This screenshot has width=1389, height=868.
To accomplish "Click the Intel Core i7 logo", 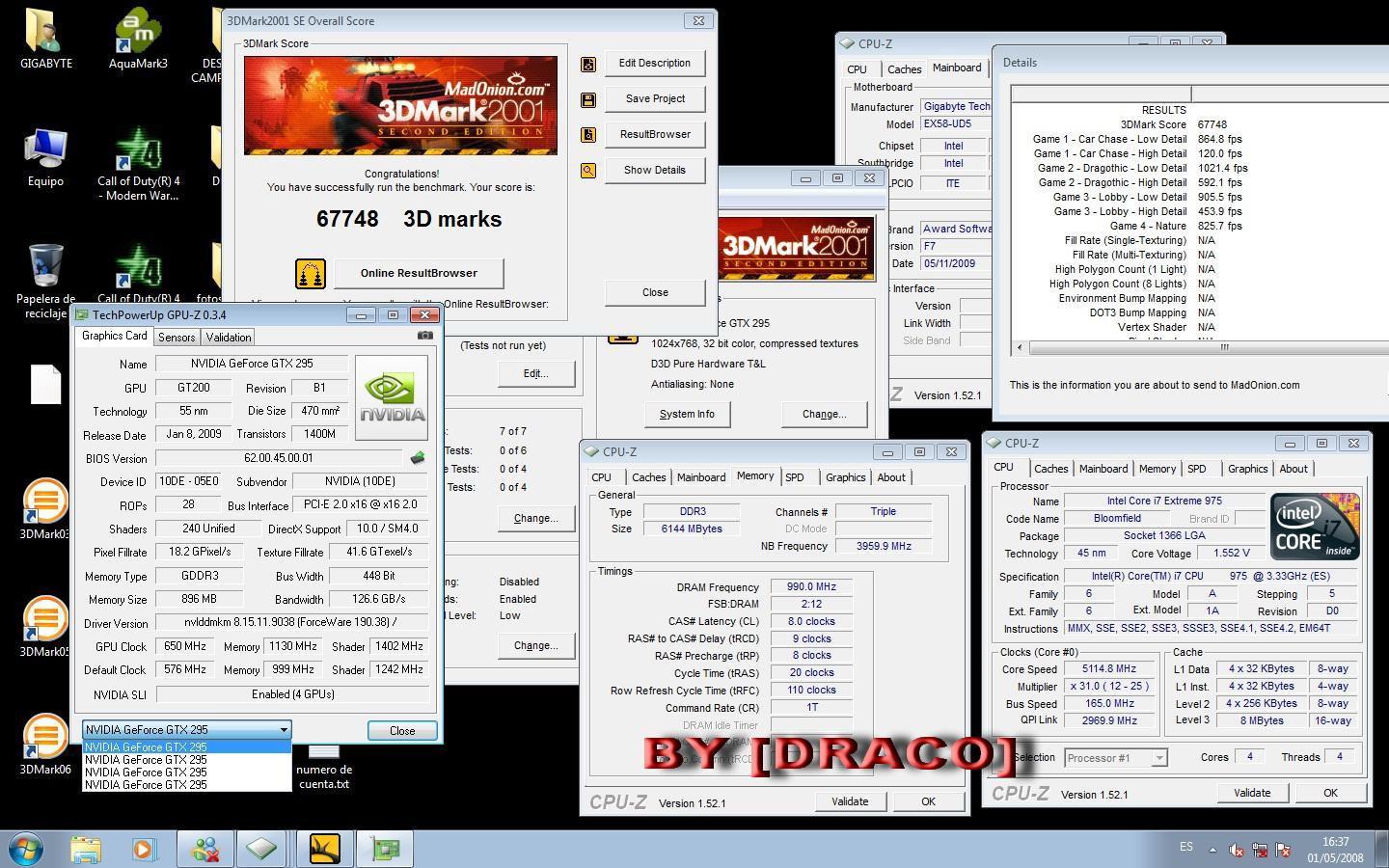I will [1315, 527].
